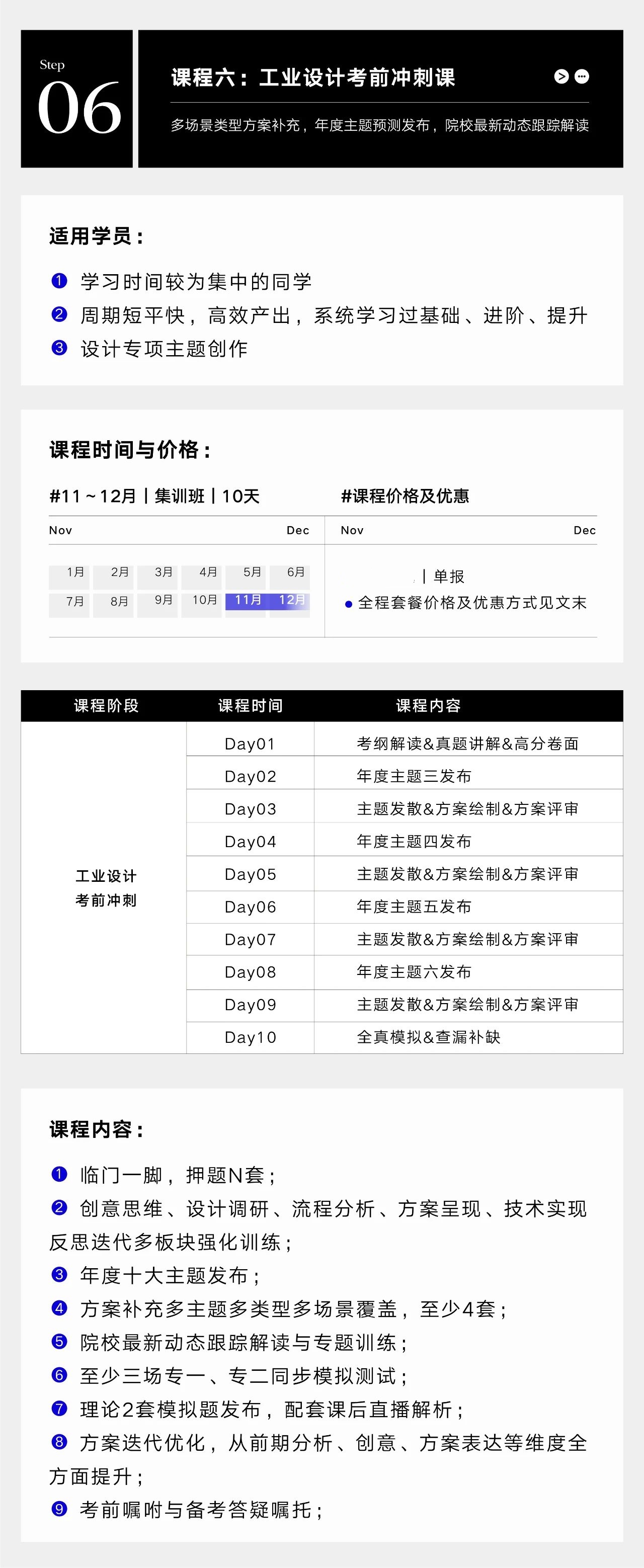Image resolution: width=644 pixels, height=1568 pixels.
Task: Click the 4月 calendar cell
Action: tap(201, 576)
